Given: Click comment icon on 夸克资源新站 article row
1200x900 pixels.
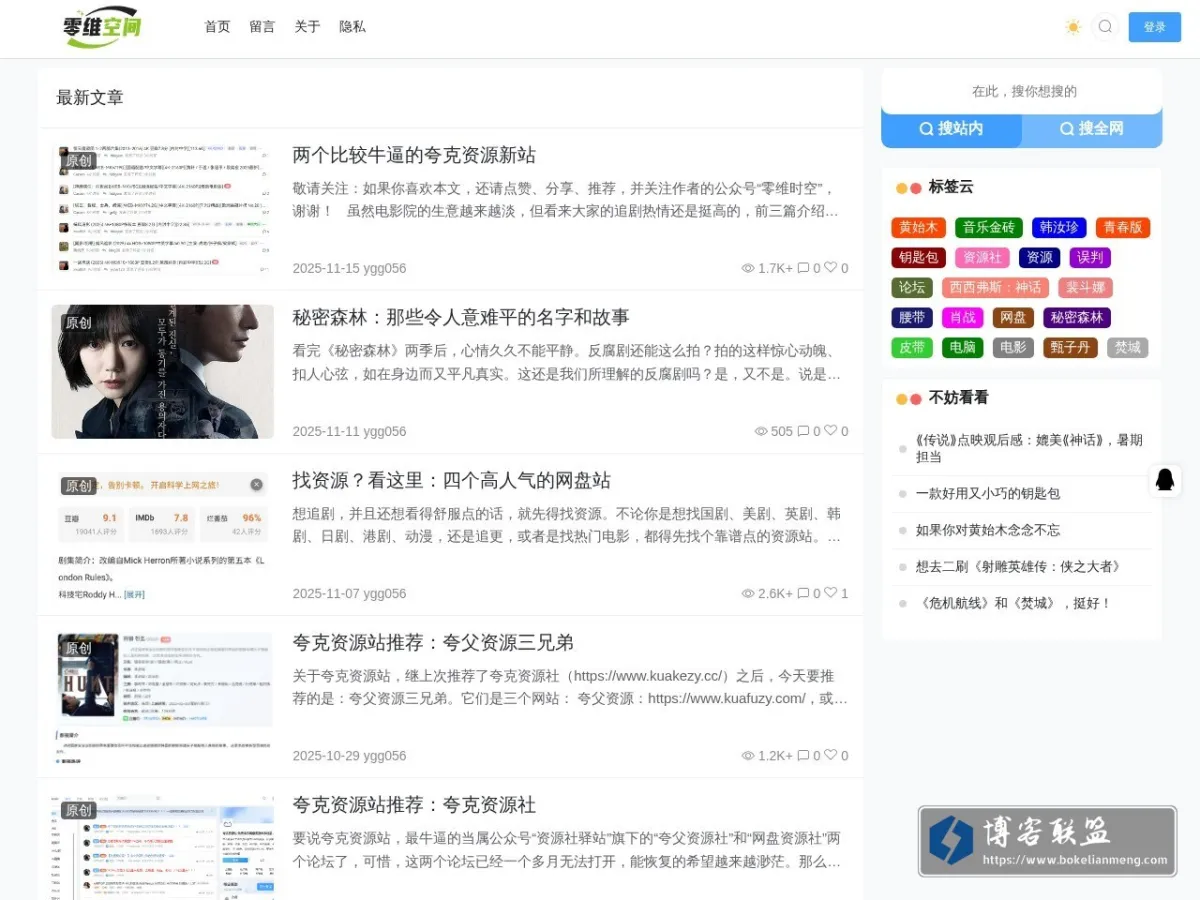Looking at the screenshot, I should [x=803, y=268].
